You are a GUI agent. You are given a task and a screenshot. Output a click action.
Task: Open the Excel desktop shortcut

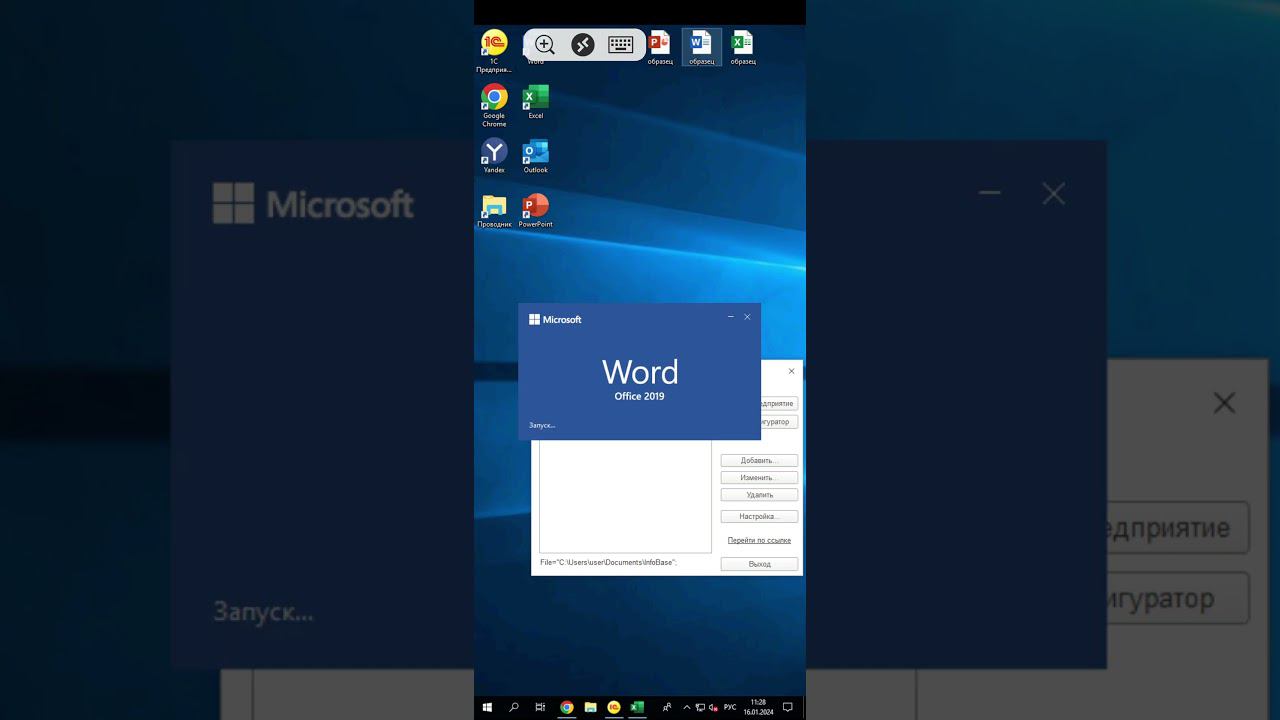pos(536,102)
